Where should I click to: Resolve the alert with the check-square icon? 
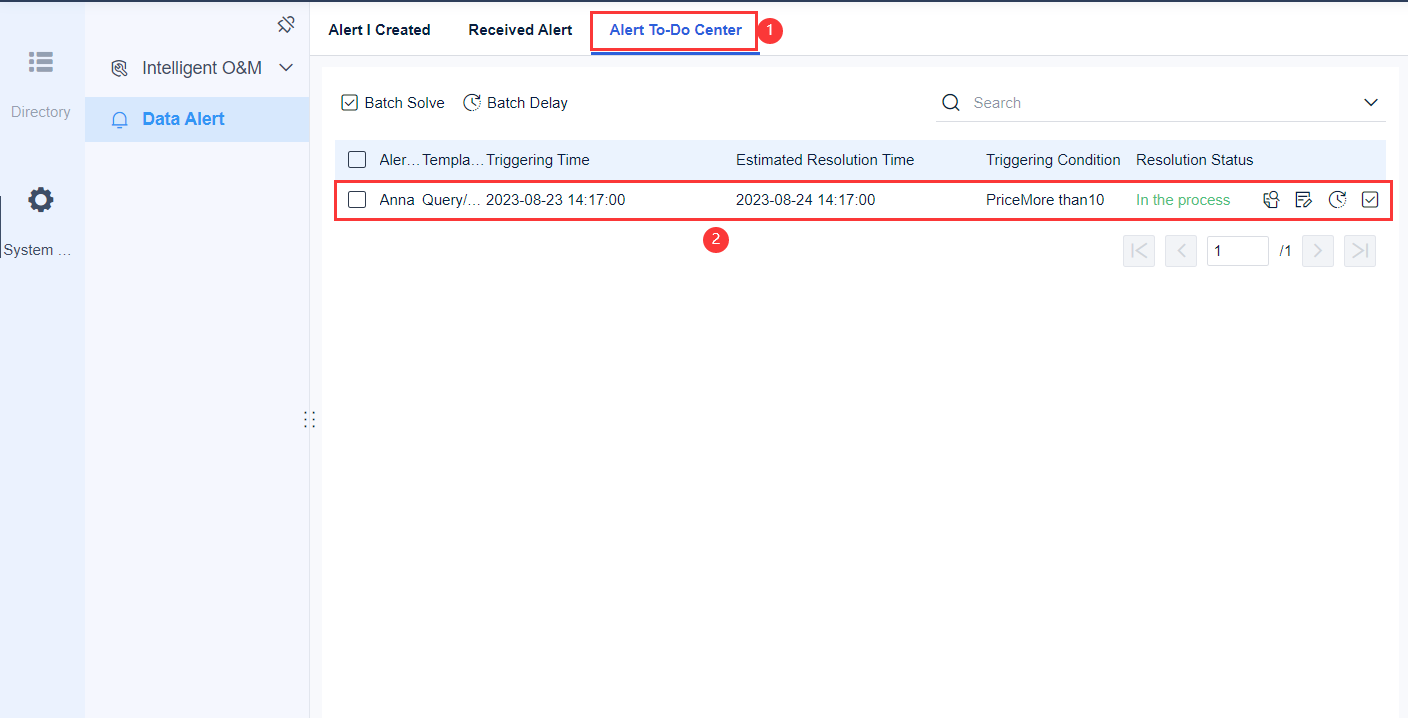click(1370, 199)
